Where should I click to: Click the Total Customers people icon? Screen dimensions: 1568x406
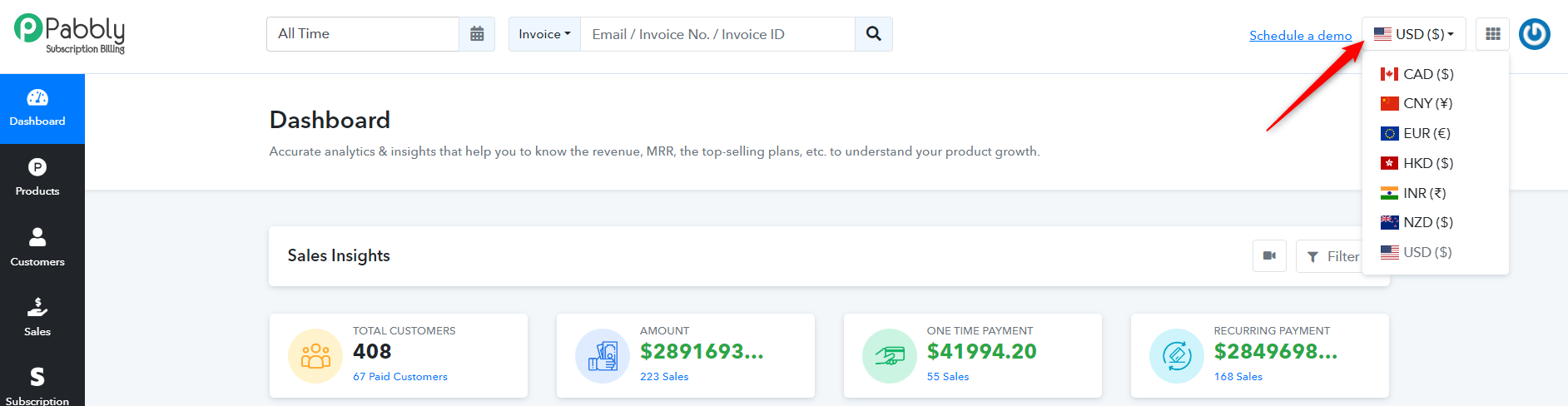click(x=315, y=356)
